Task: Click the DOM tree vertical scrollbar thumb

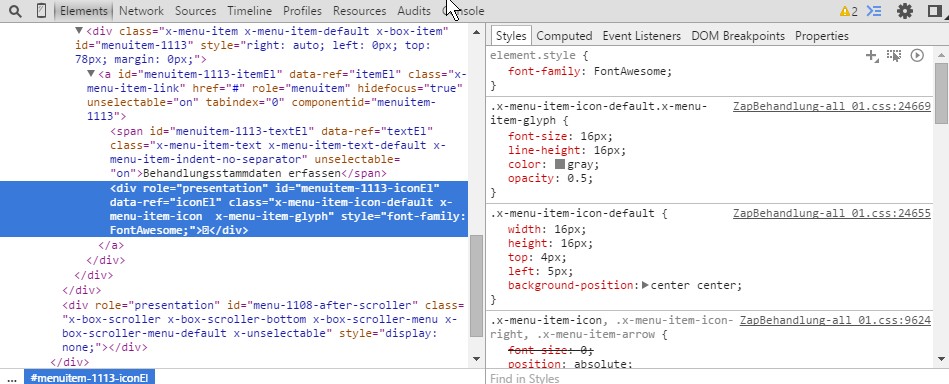Action: pos(477,285)
